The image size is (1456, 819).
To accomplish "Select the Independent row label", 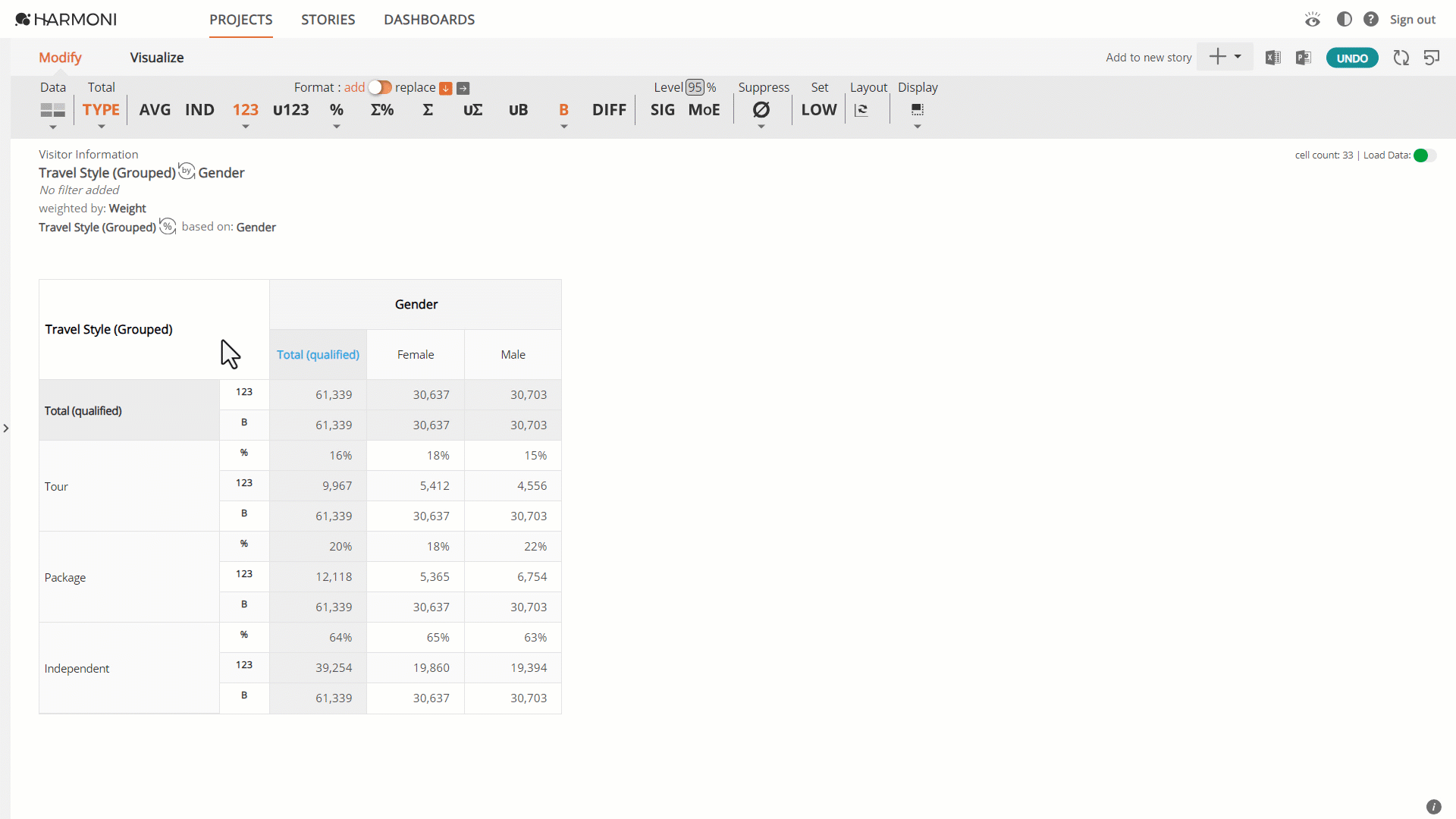I will pos(129,668).
